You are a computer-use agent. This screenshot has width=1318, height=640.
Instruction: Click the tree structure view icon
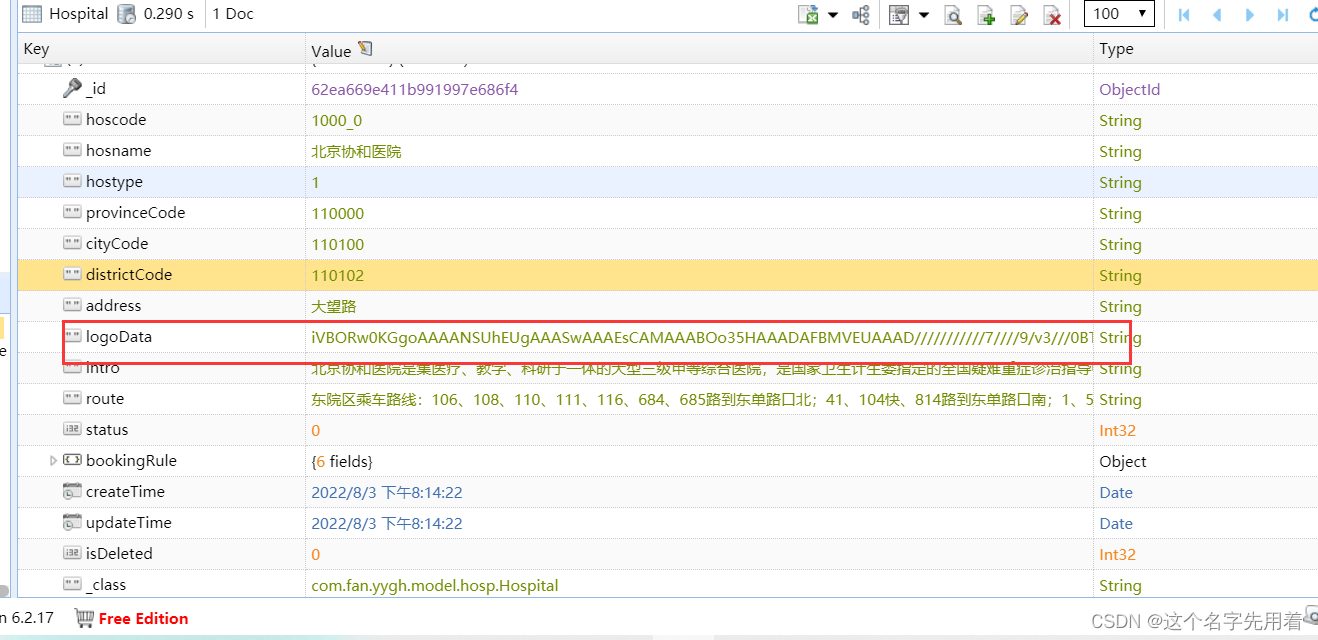point(860,14)
